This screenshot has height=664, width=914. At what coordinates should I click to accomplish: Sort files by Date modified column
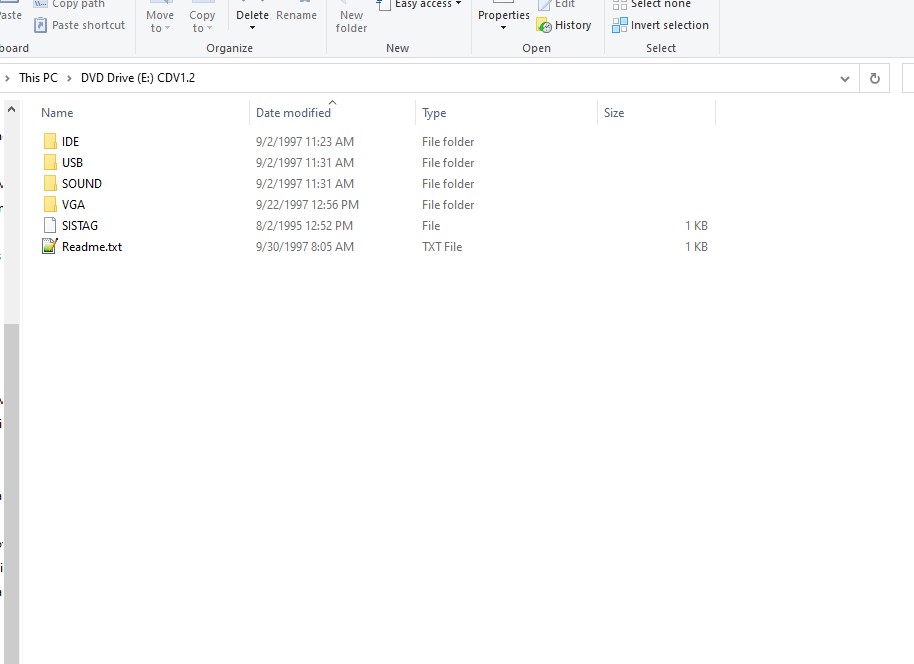293,113
